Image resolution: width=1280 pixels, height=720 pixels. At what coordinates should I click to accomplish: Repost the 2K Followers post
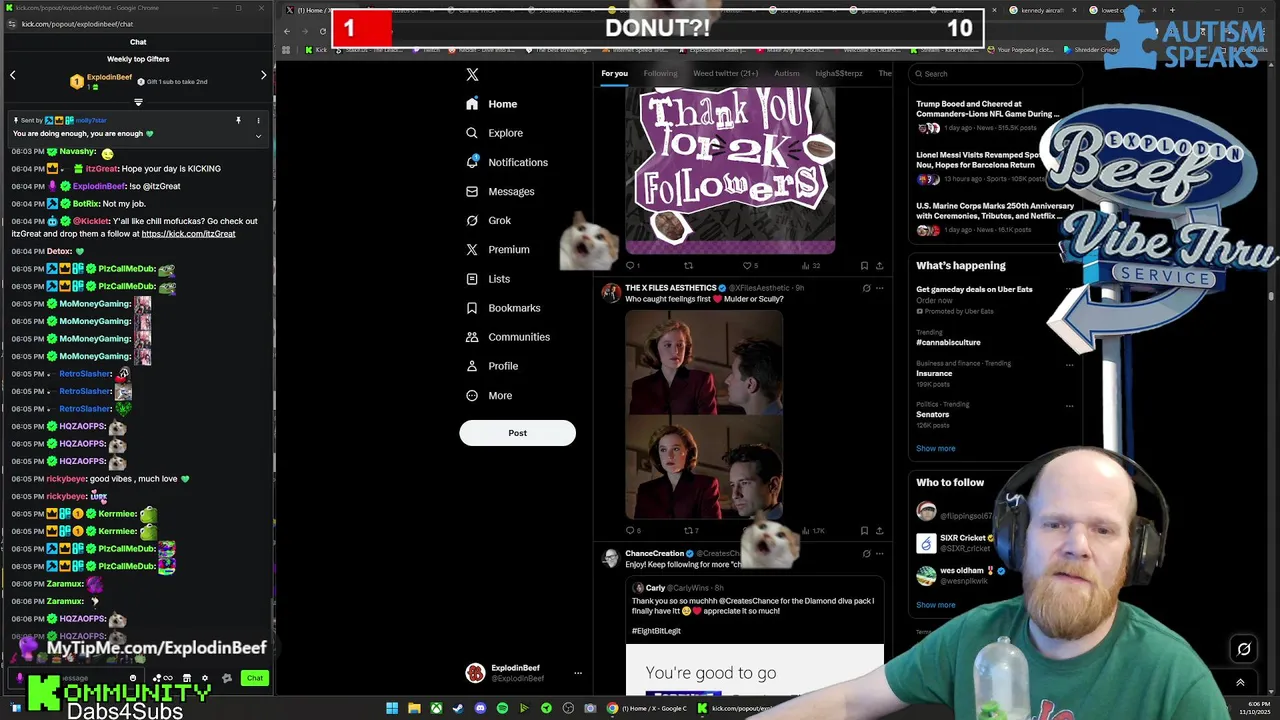688,266
